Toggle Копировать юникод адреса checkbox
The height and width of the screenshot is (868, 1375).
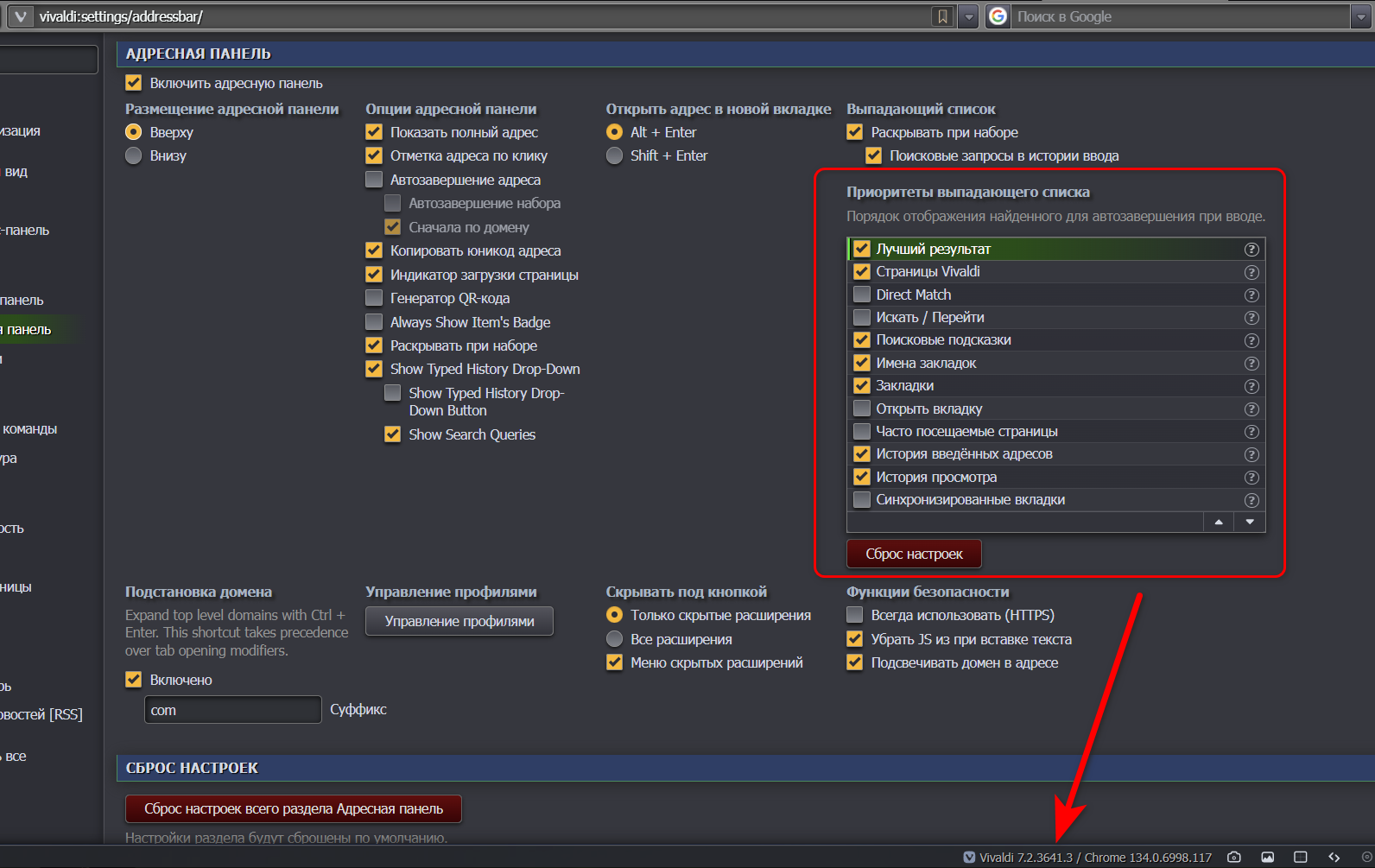click(374, 250)
